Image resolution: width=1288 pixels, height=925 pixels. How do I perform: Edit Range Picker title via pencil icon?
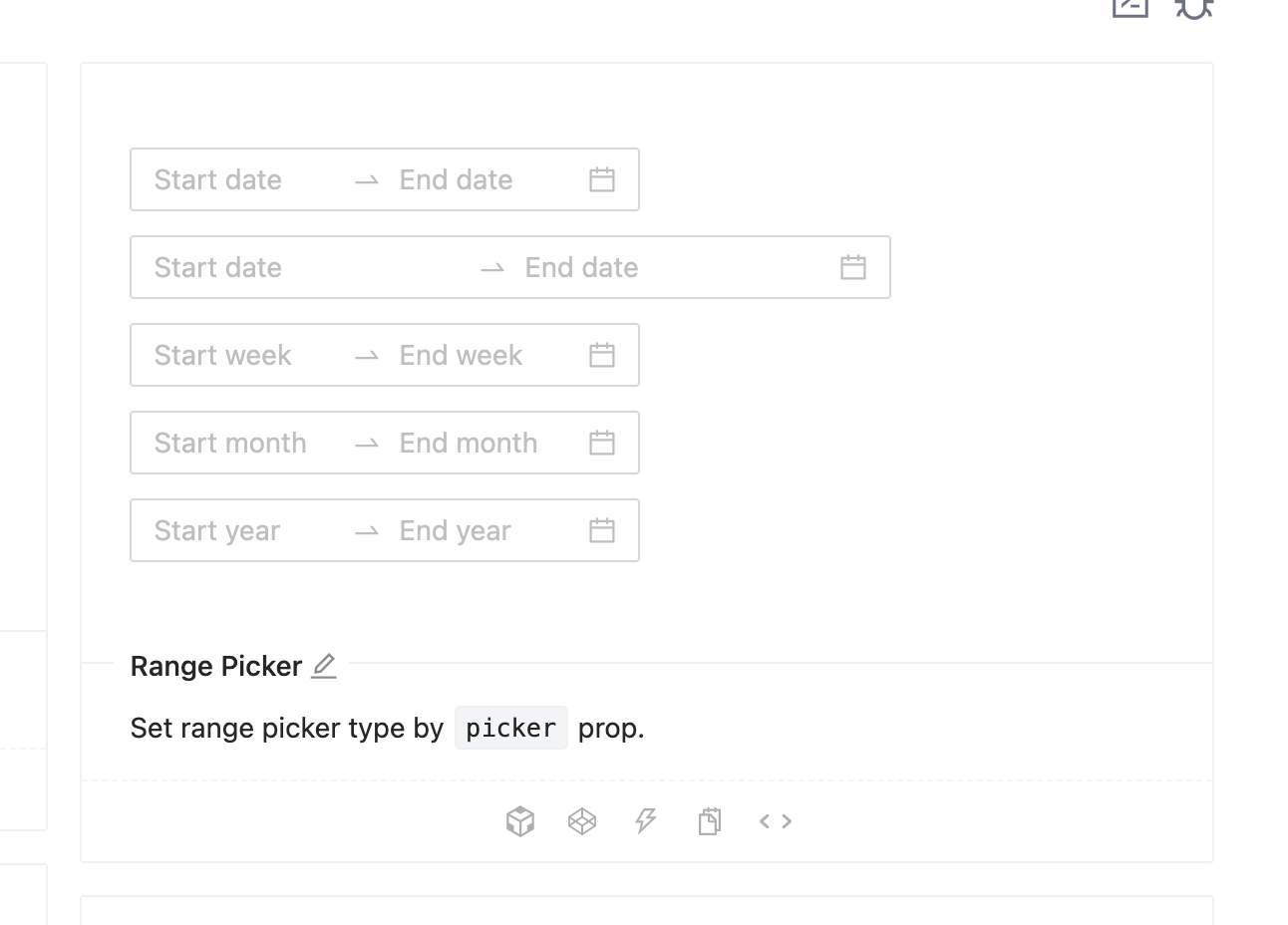323,666
